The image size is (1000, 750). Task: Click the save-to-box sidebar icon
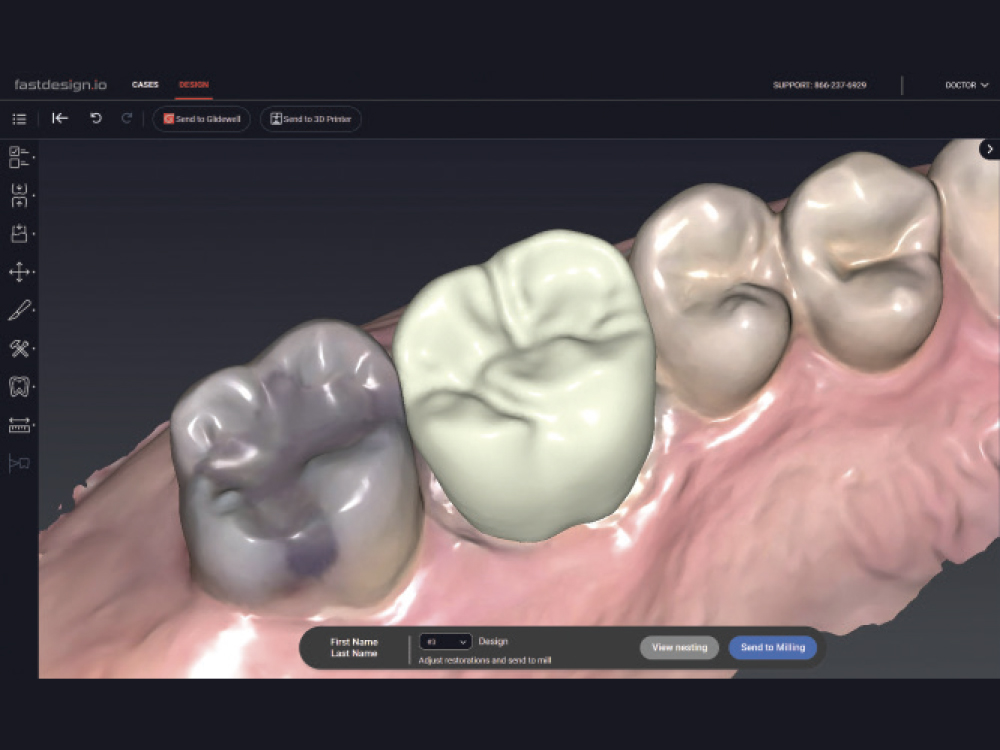19,233
